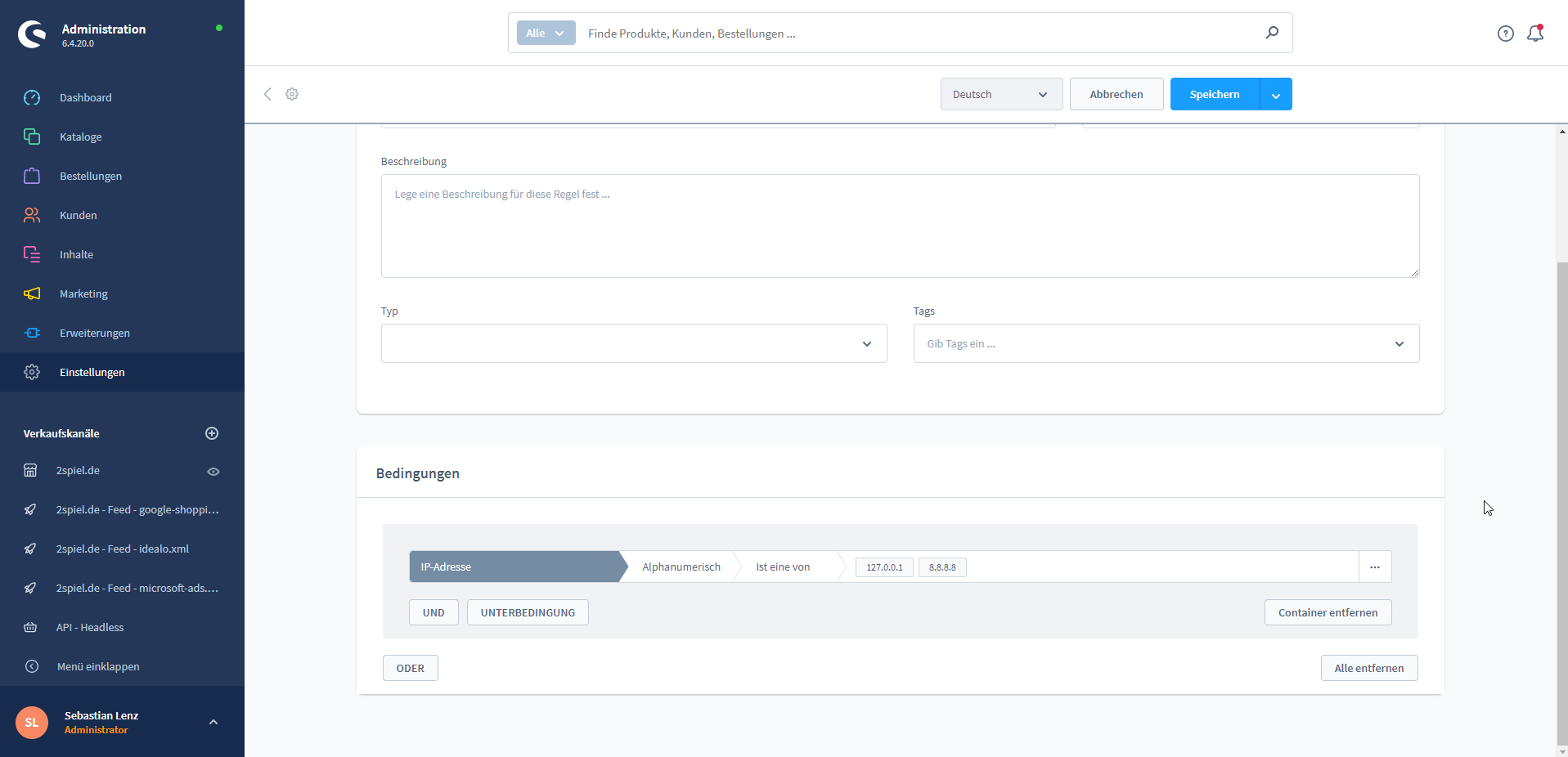The width and height of the screenshot is (1568, 757).
Task: Click rocket icon for google-shopping feed
Action: pyautogui.click(x=30, y=509)
